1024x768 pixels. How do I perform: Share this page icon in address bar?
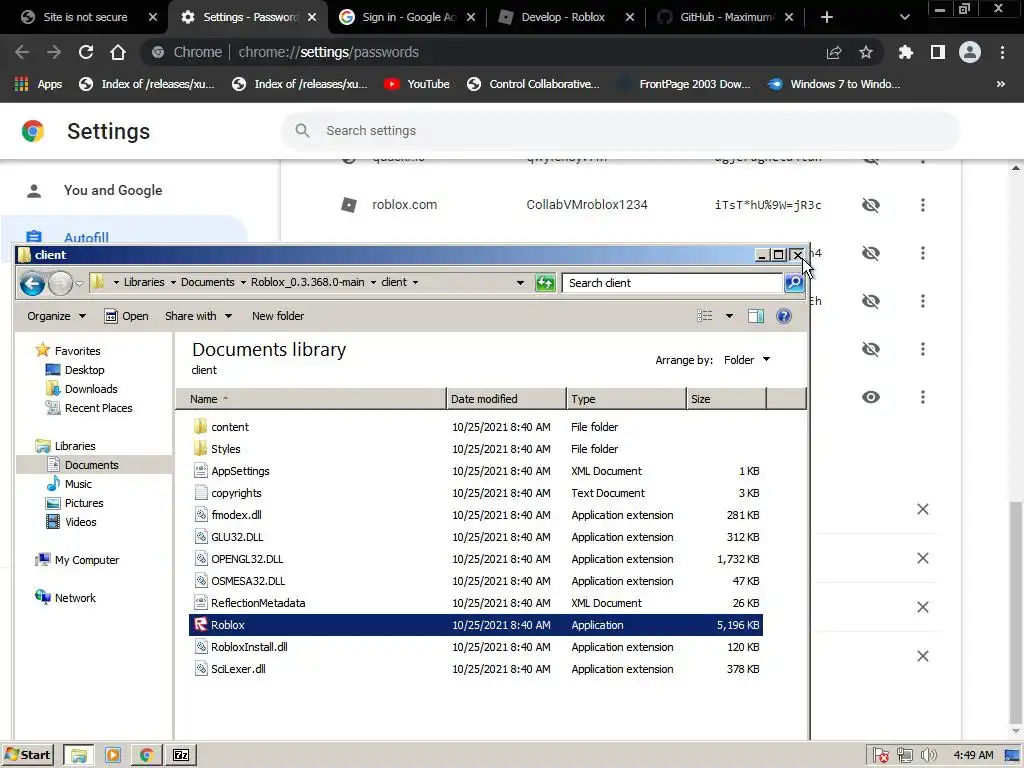coord(834,52)
